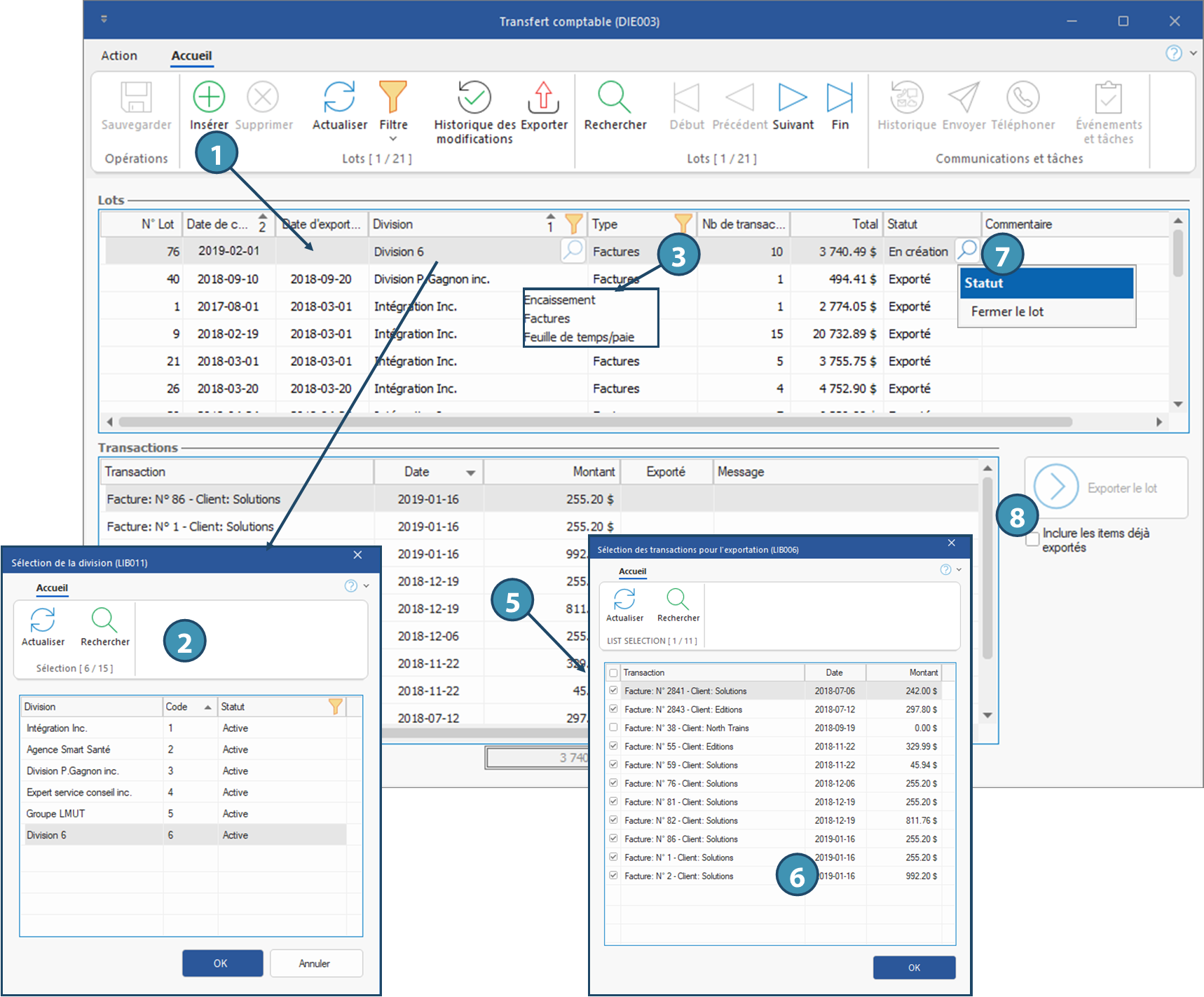This screenshot has height=997, width=1204.
Task: Click the Insérer plus icon
Action: point(209,97)
